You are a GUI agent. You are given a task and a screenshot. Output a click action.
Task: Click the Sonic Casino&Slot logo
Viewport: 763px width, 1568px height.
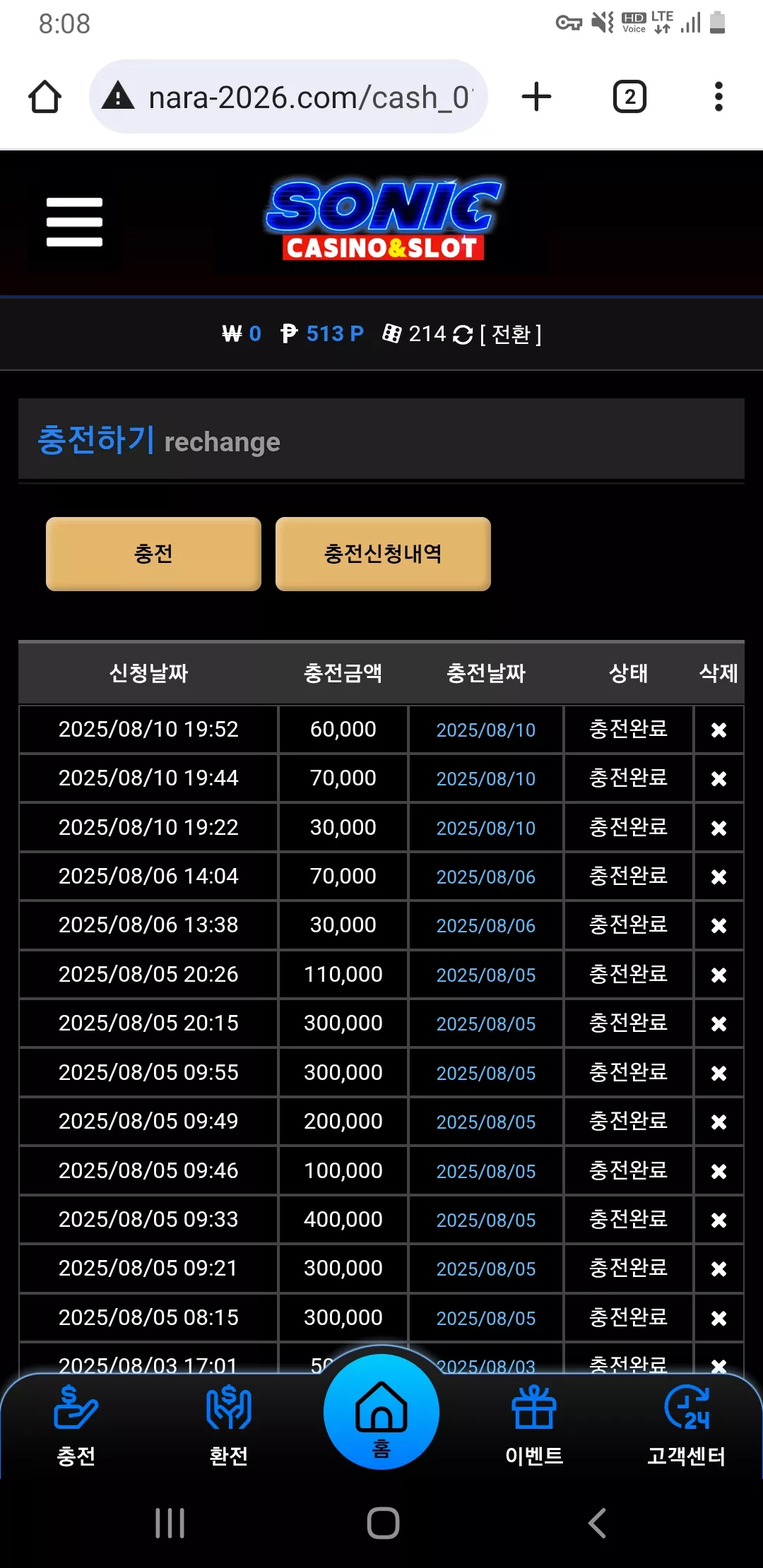pos(384,220)
